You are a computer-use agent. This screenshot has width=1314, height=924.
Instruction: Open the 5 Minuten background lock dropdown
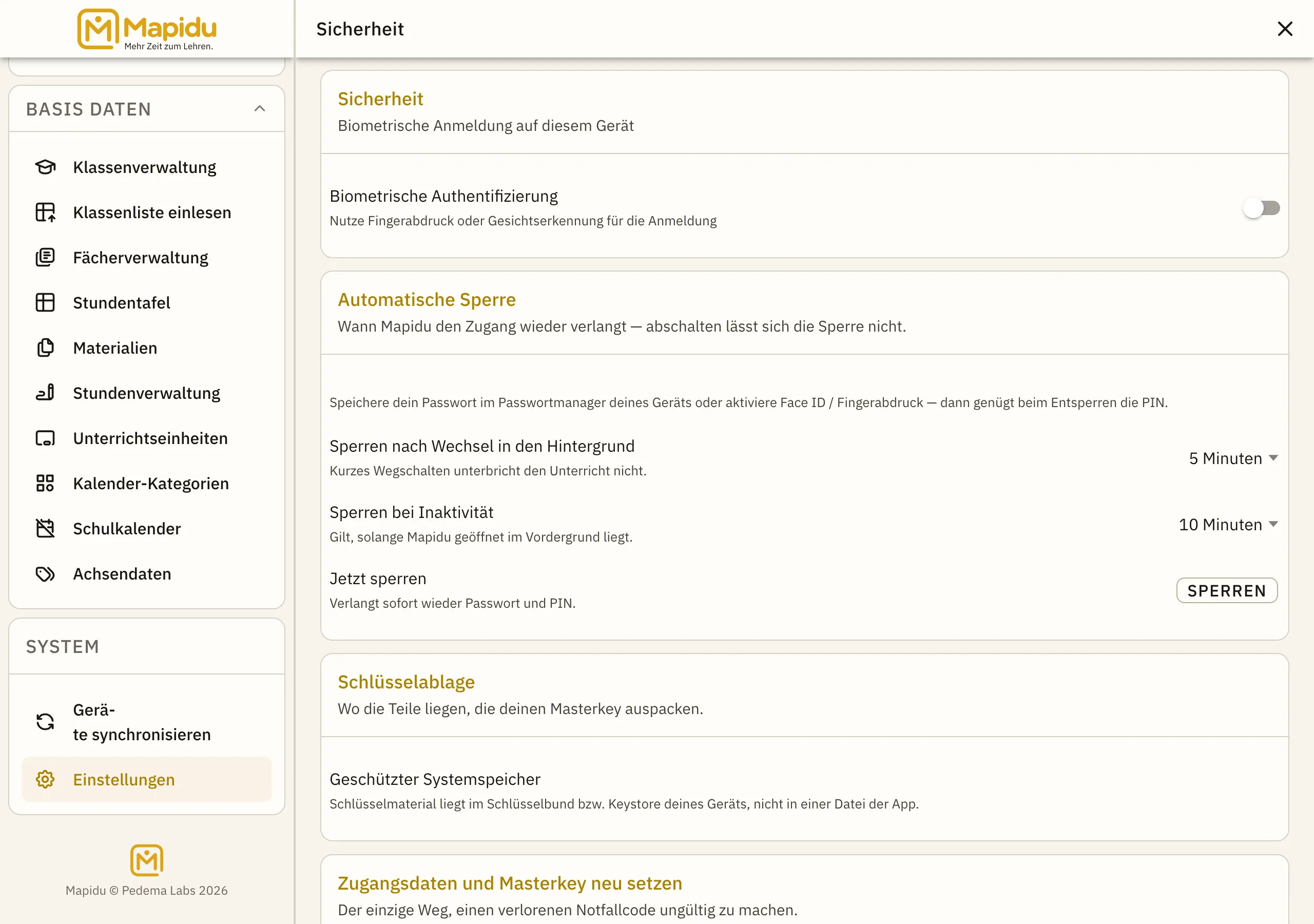(1233, 458)
